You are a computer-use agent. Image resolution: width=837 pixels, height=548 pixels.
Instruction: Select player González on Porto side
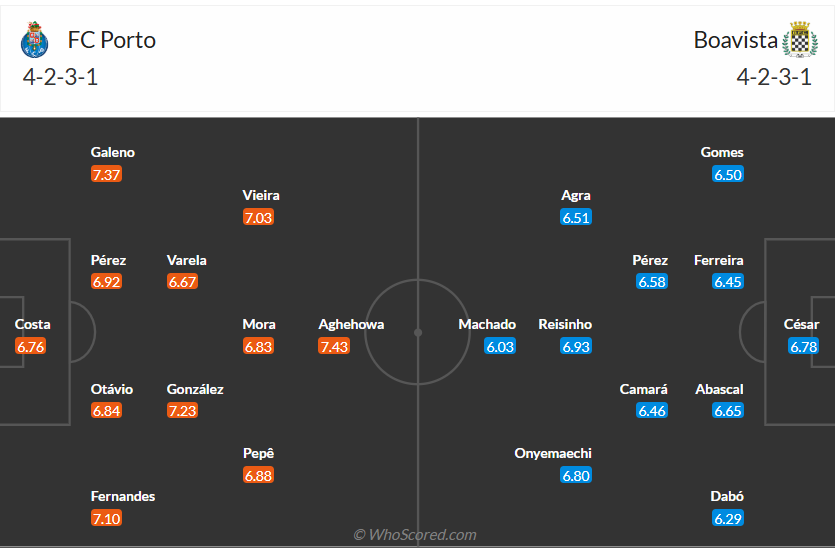click(195, 389)
